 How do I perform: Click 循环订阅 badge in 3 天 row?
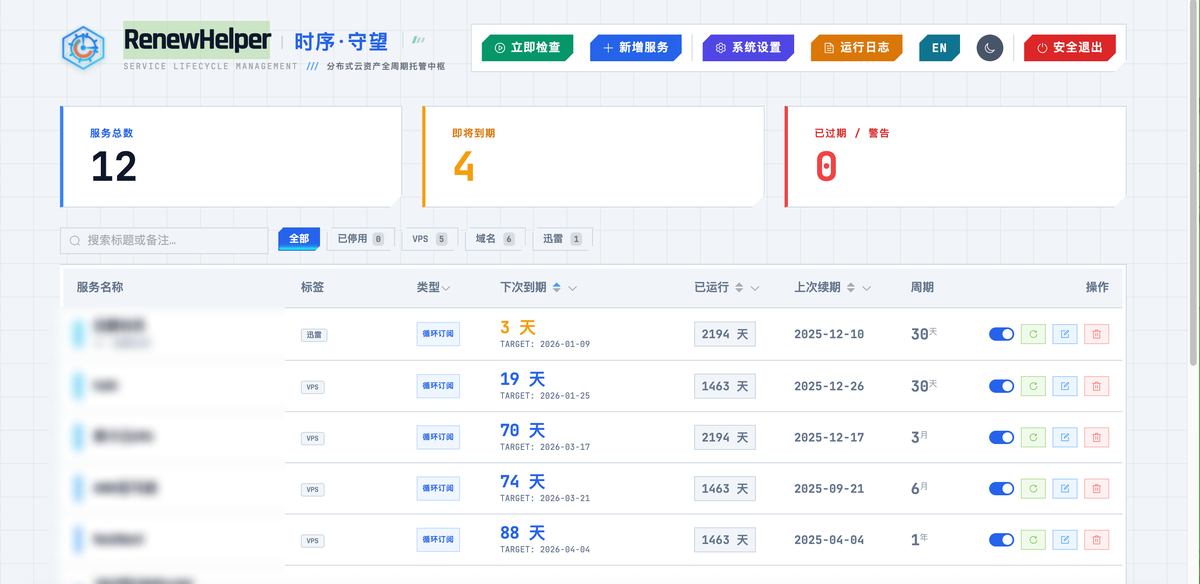438,334
